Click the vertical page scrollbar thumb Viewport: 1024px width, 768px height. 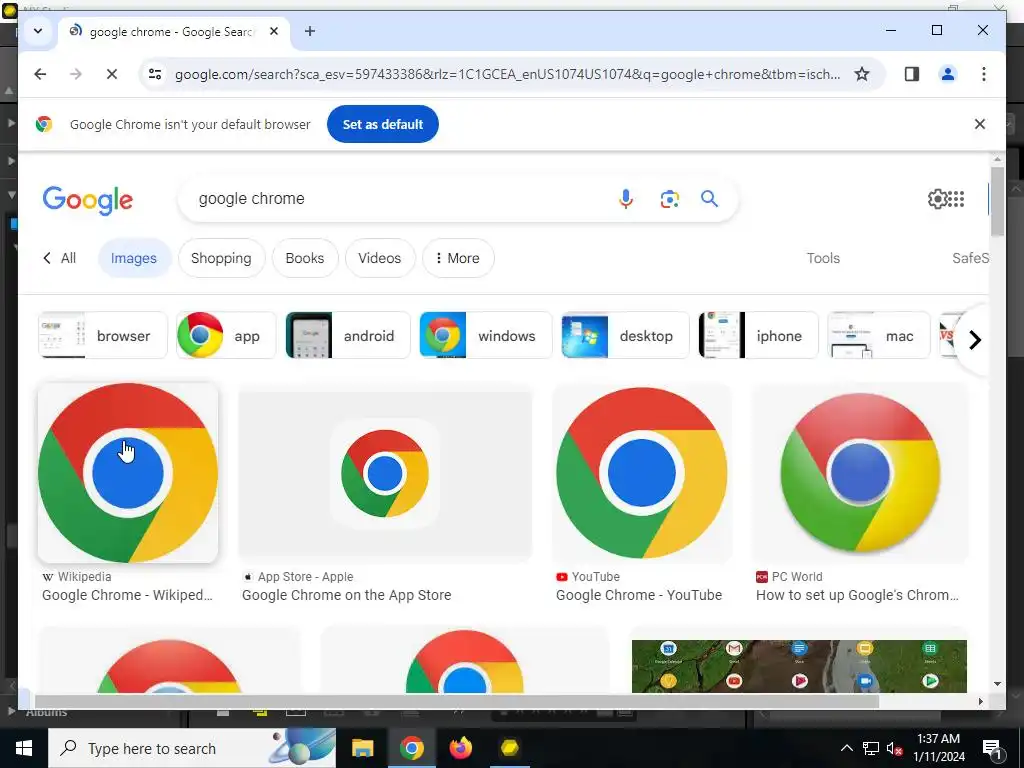[x=997, y=202]
